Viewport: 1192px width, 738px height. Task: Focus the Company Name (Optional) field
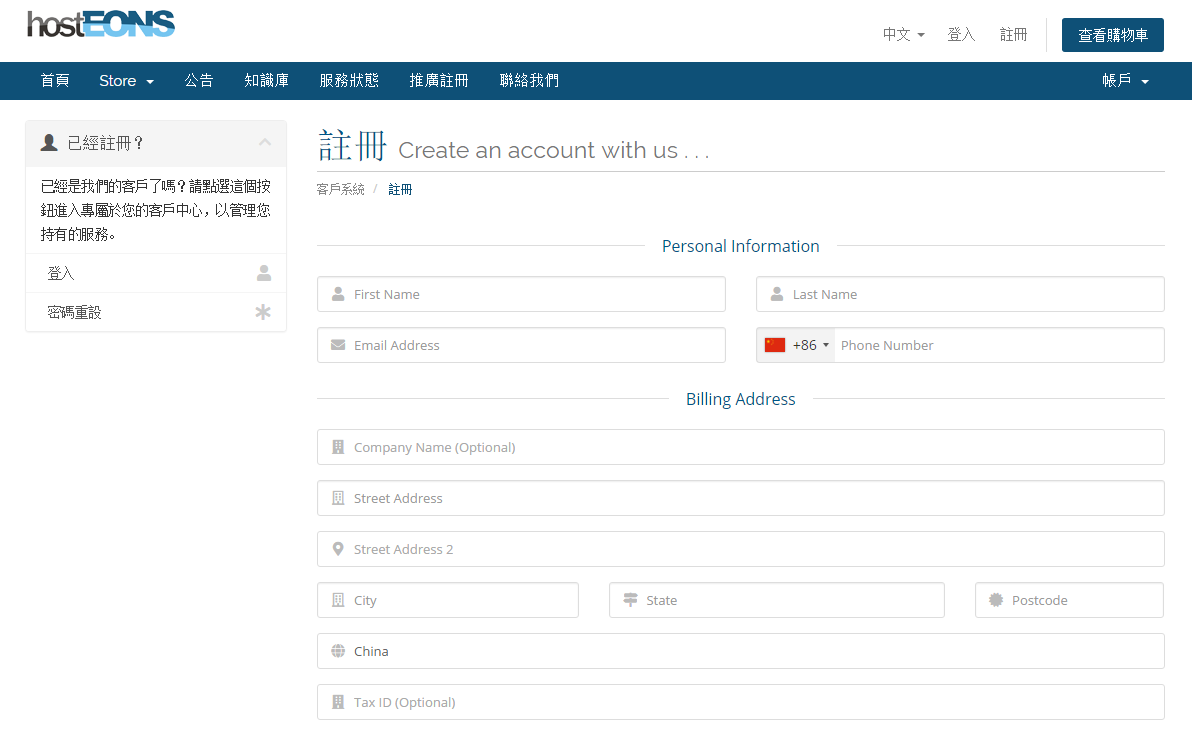click(x=740, y=447)
